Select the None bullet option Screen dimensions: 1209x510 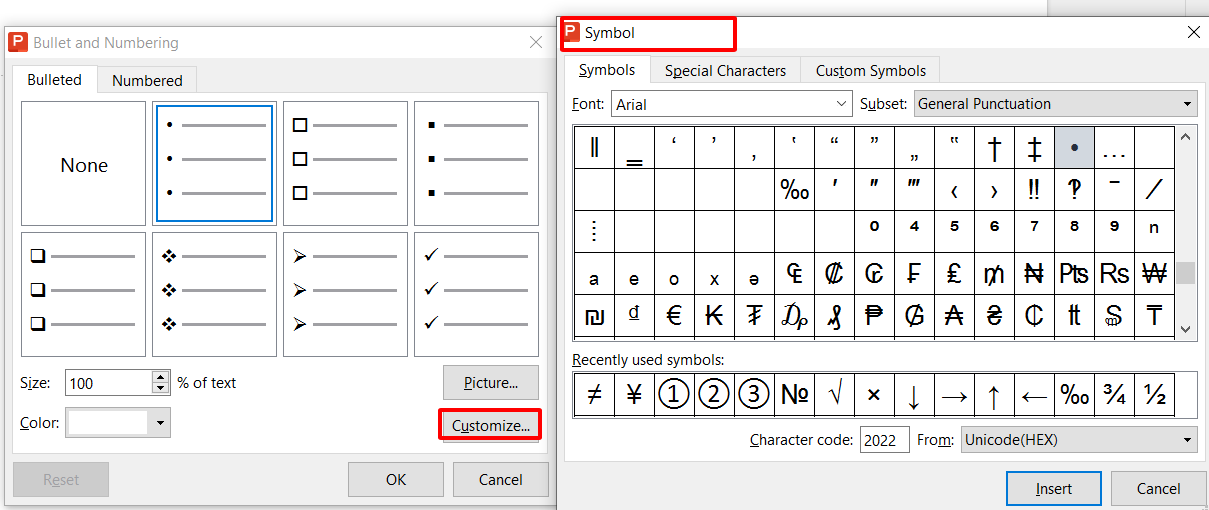(x=84, y=165)
